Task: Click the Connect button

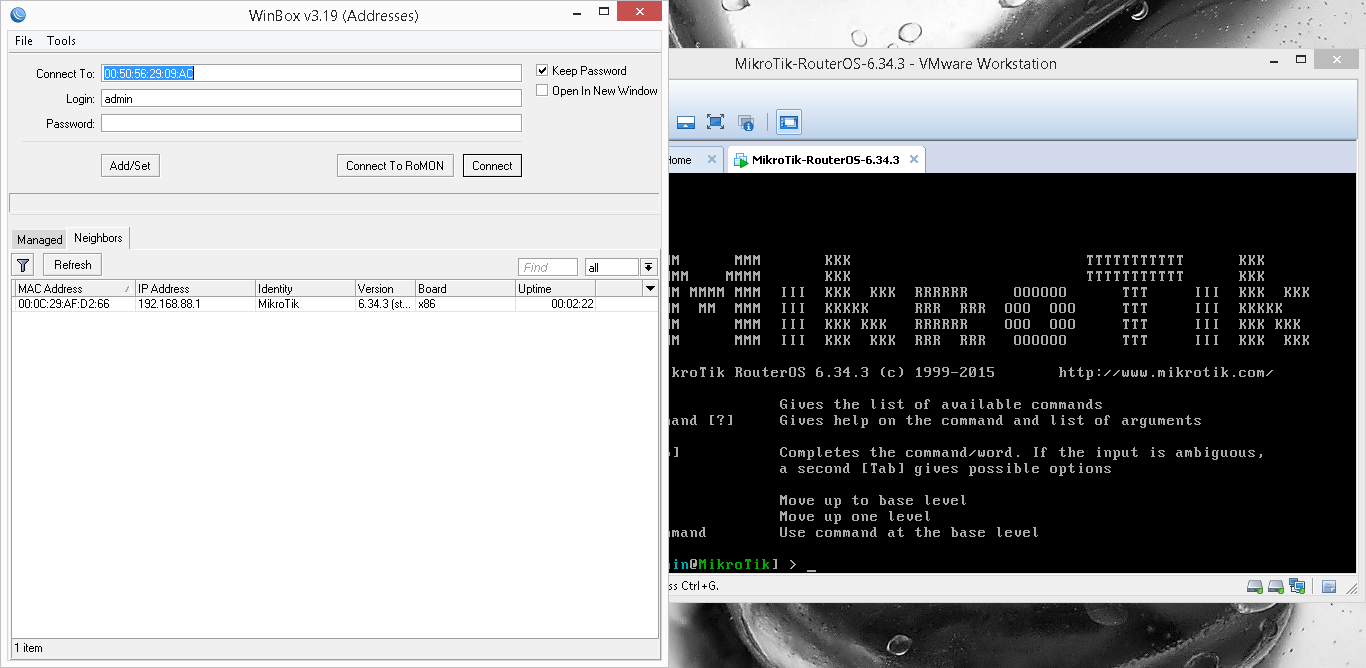Action: (x=492, y=166)
